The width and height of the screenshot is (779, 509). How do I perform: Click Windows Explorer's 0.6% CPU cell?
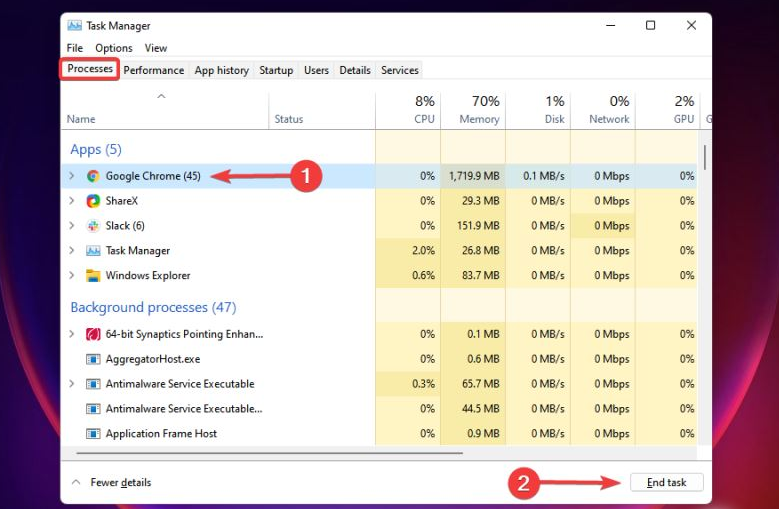pyautogui.click(x=408, y=275)
